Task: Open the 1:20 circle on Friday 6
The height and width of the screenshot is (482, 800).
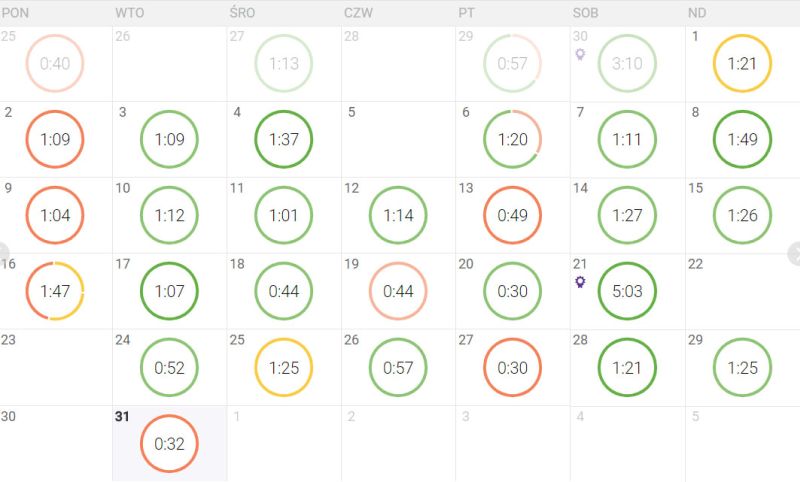Action: point(512,139)
